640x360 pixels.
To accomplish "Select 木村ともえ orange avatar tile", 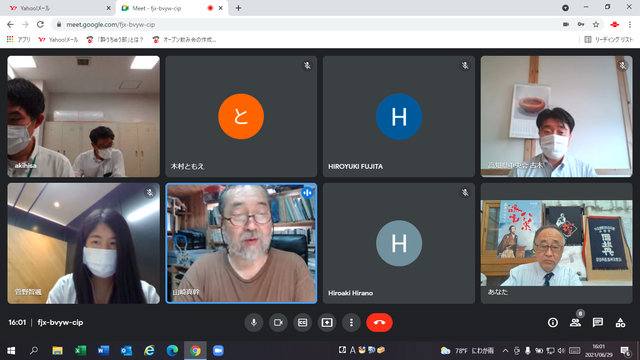I will click(241, 116).
